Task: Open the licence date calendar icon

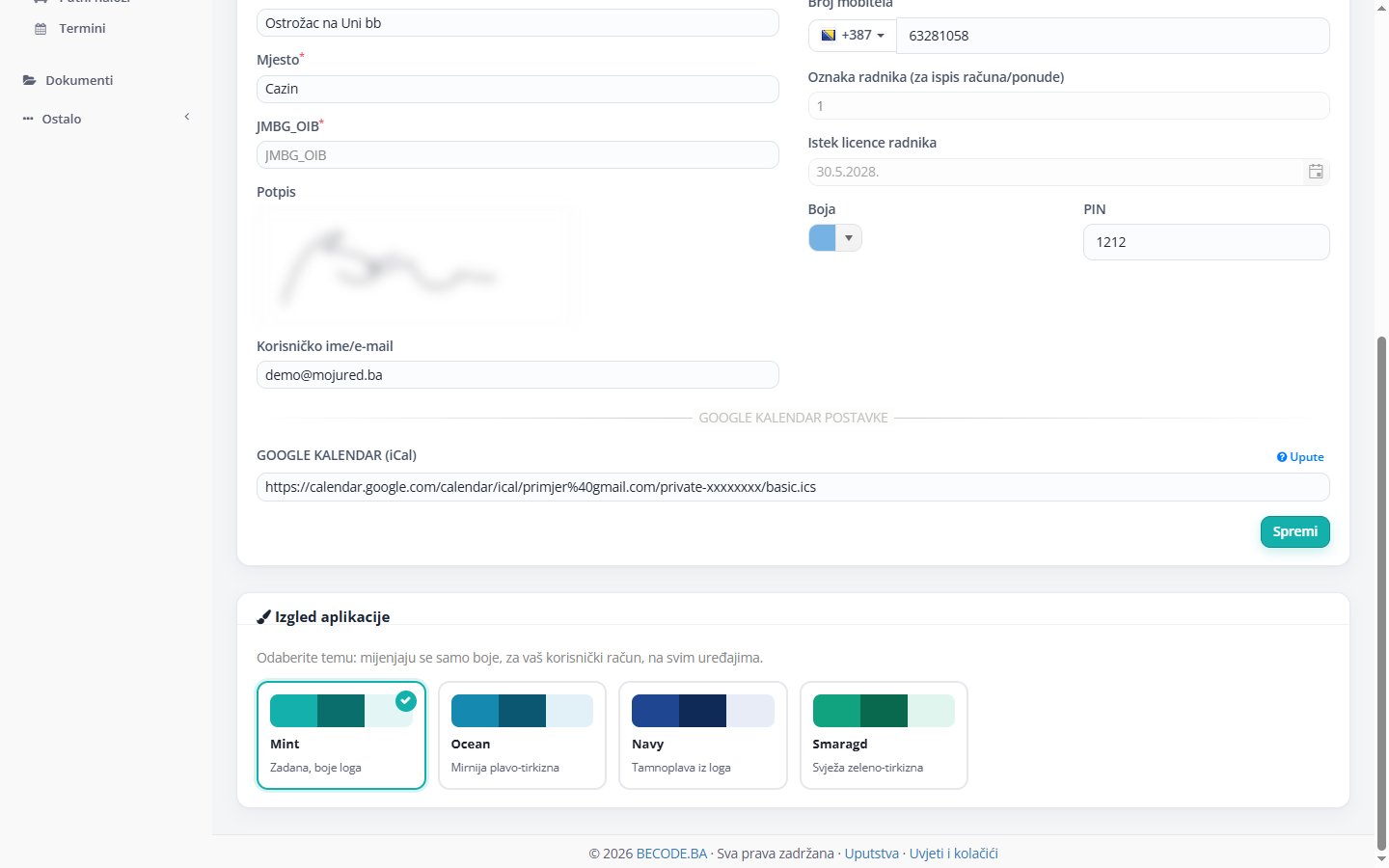Action: (1316, 172)
